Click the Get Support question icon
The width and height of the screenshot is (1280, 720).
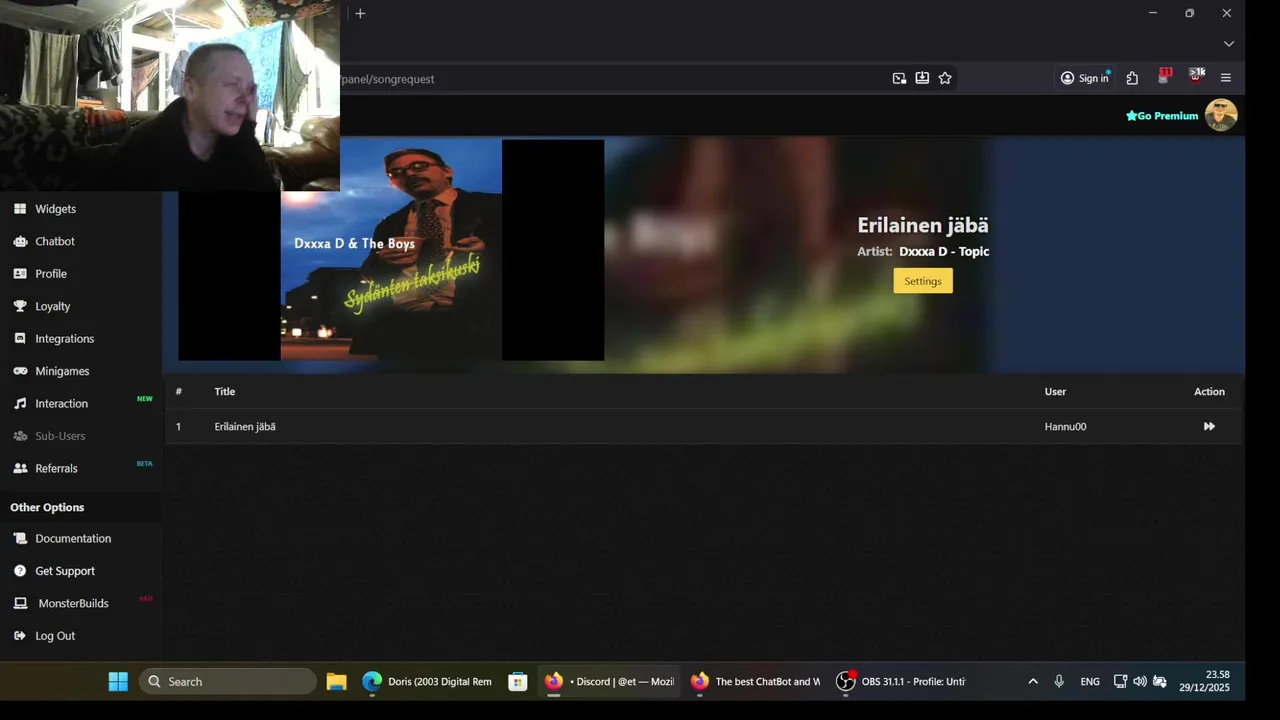click(x=20, y=571)
